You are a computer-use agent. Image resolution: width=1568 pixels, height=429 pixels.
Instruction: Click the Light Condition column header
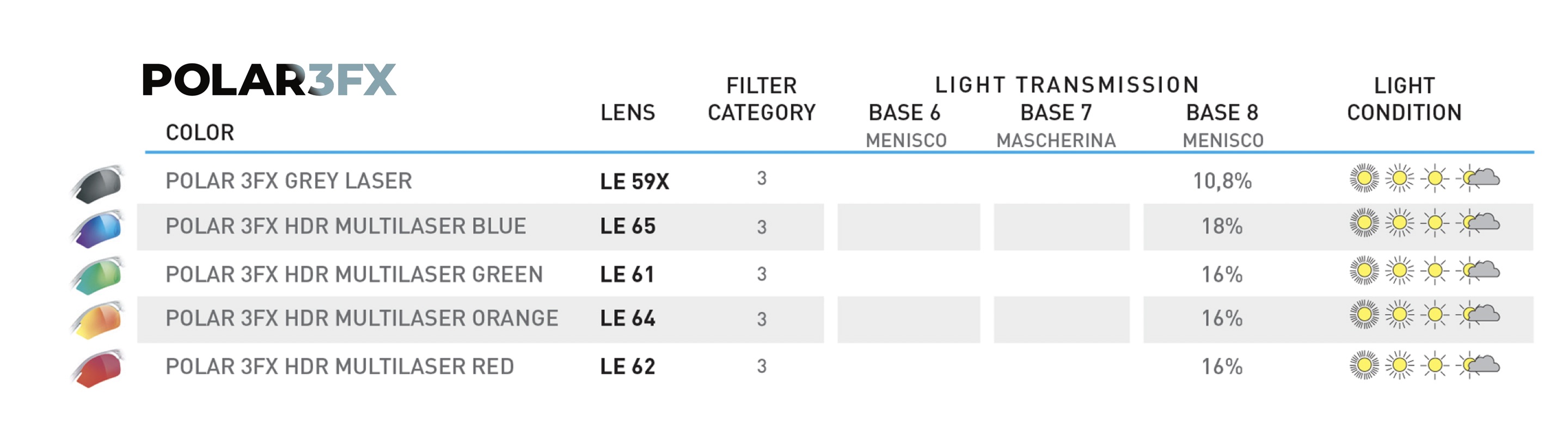coord(1404,99)
